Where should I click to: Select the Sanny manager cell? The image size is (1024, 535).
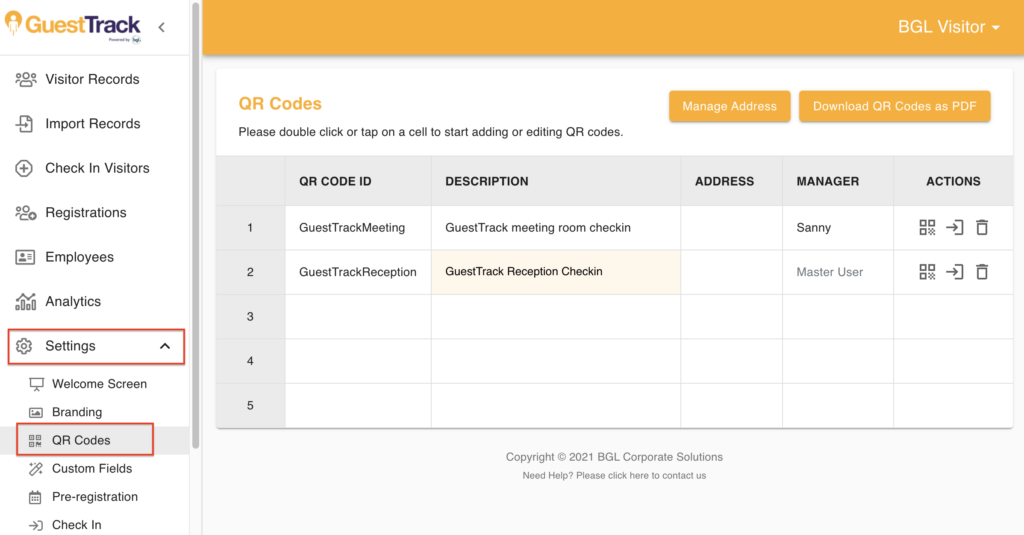[838, 228]
